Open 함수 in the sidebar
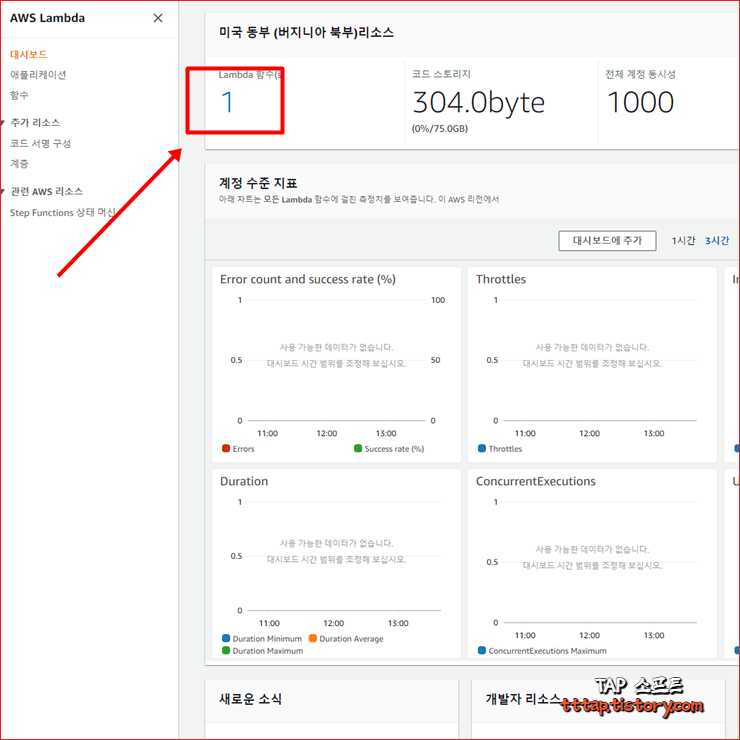The height and width of the screenshot is (740, 740). [x=19, y=95]
